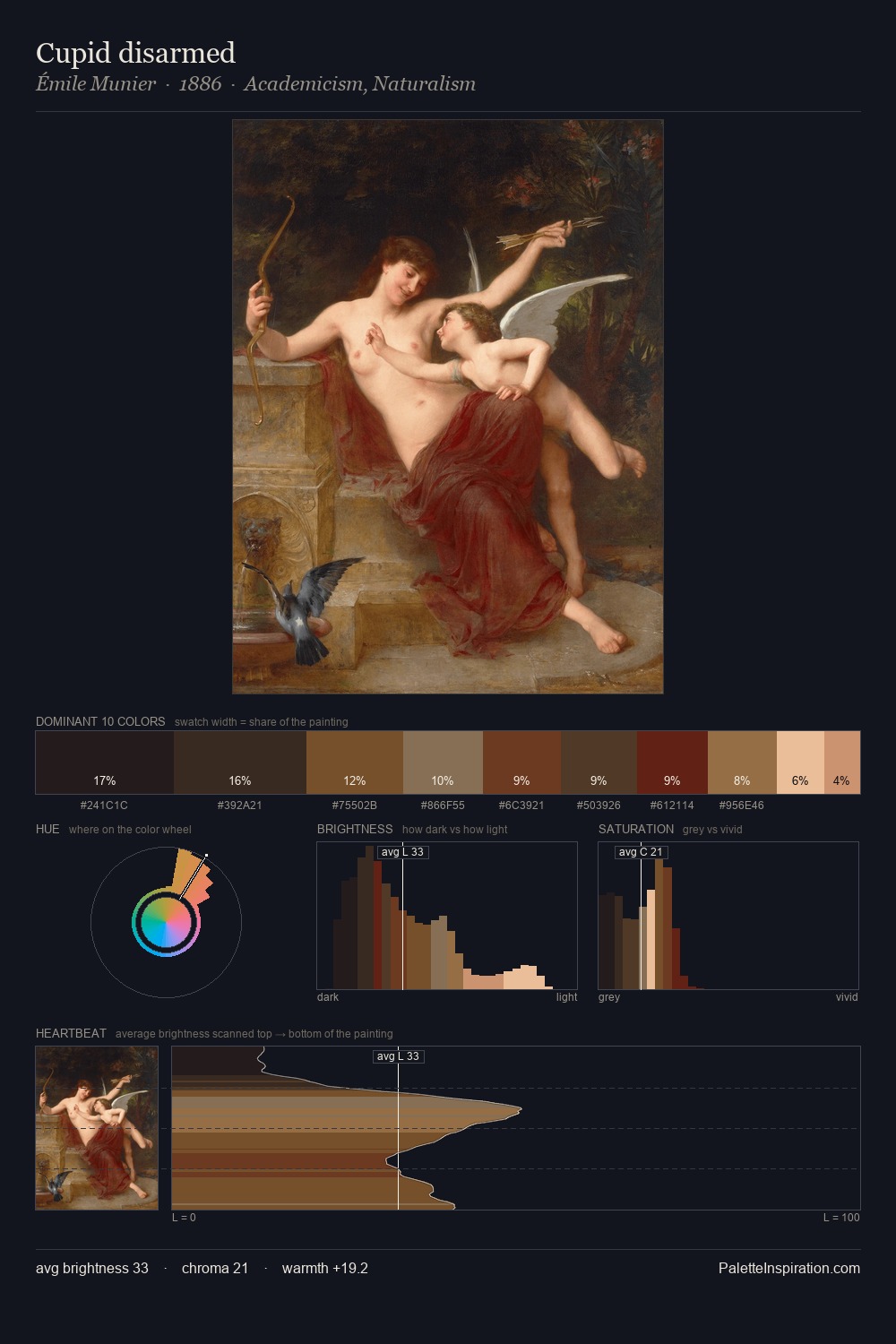Click the 'avg C 21' label in saturation histogram
896x1344 pixels.
pyautogui.click(x=641, y=852)
